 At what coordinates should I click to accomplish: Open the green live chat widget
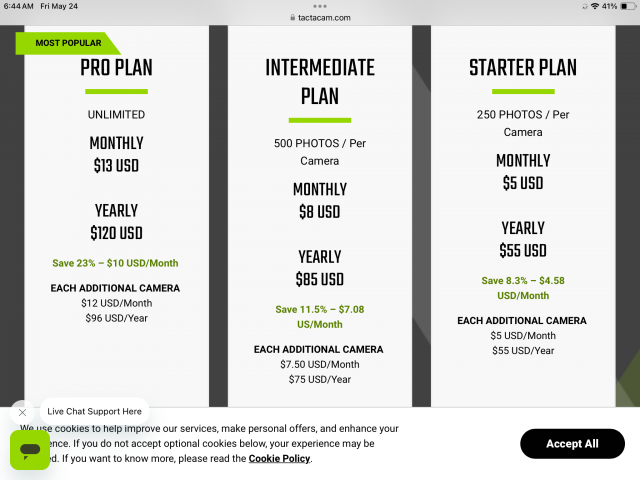tap(30, 450)
